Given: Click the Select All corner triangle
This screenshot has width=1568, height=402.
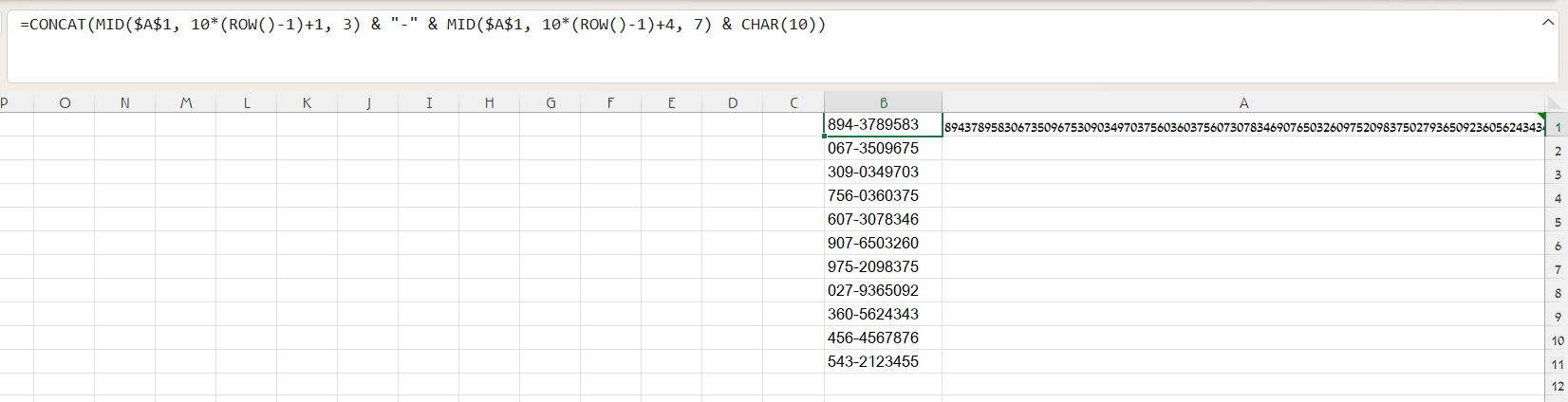Looking at the screenshot, I should click(x=1557, y=102).
